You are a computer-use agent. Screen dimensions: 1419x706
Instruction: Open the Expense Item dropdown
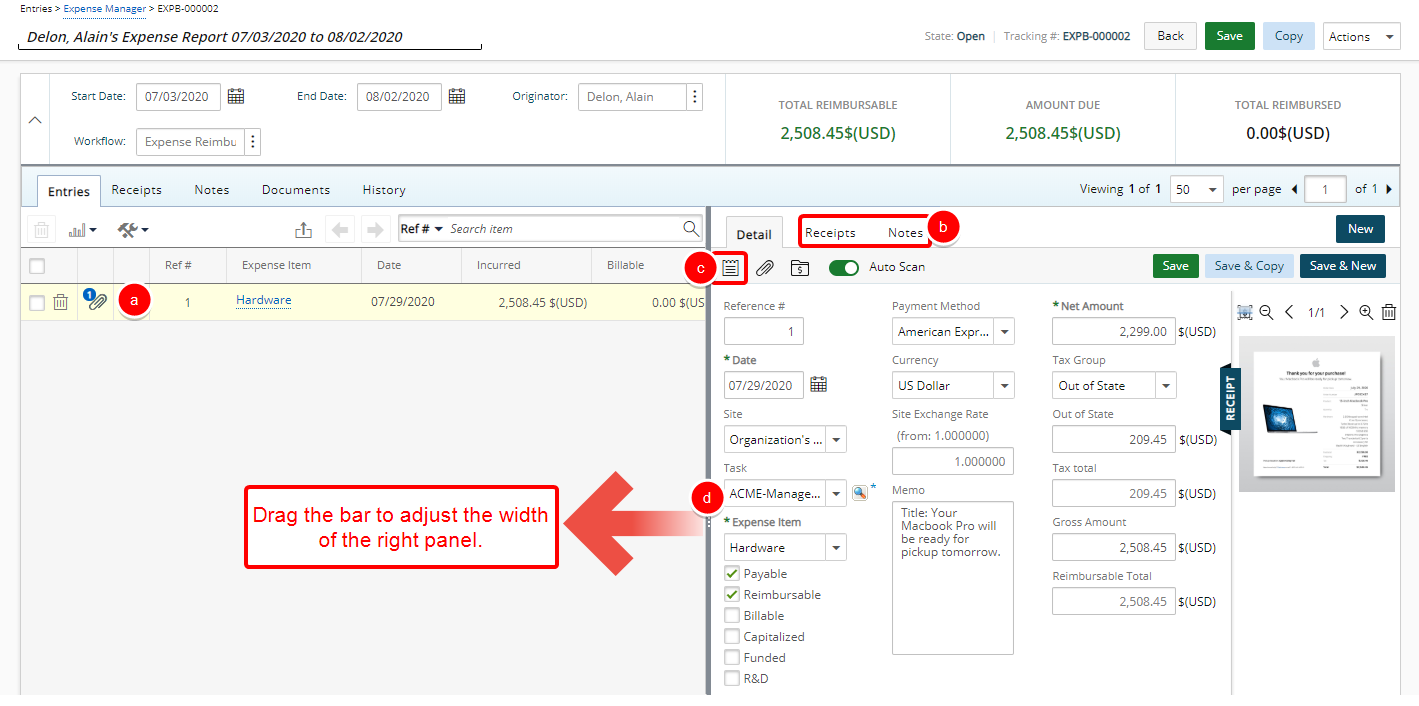click(x=836, y=547)
